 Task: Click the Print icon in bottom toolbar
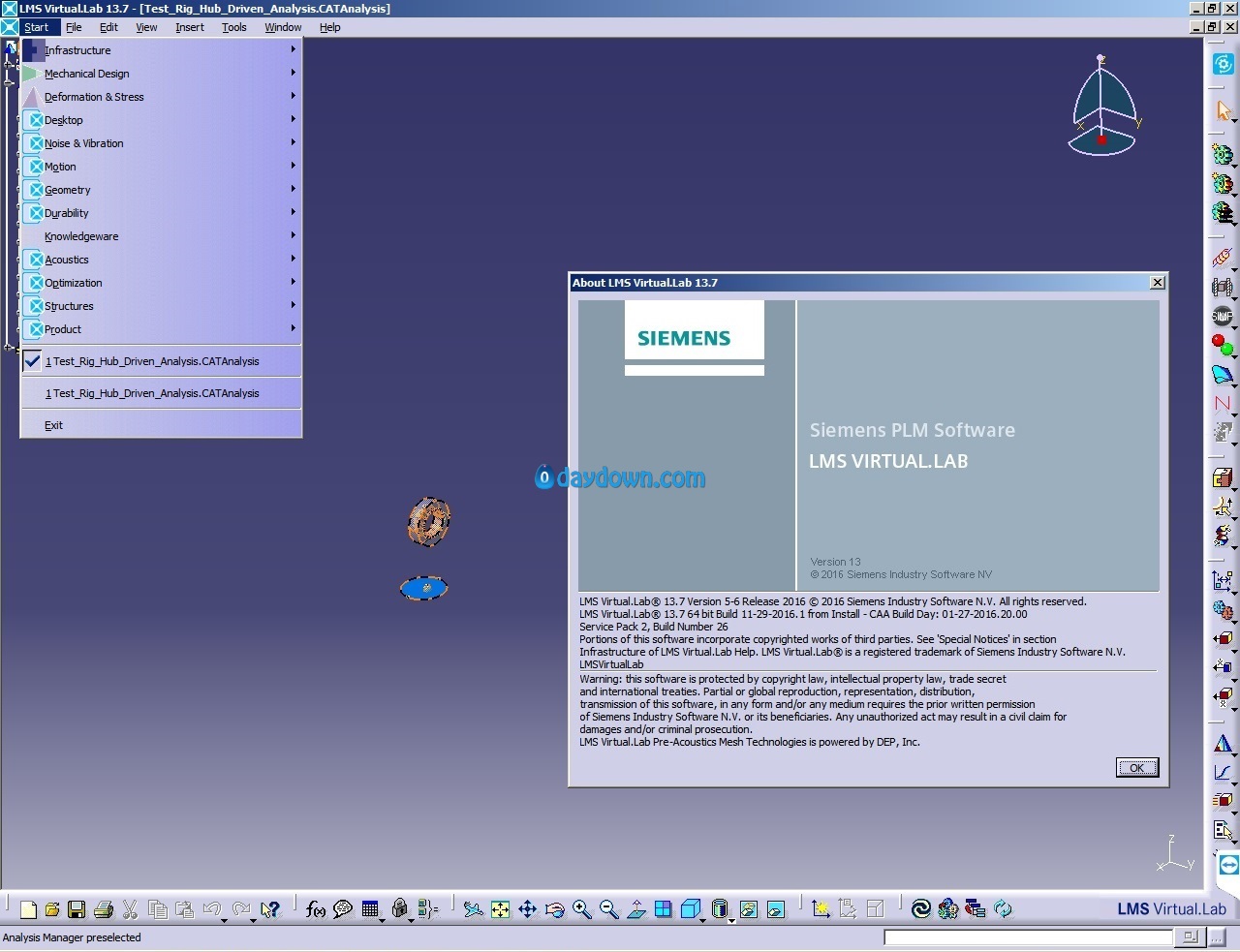(x=104, y=909)
